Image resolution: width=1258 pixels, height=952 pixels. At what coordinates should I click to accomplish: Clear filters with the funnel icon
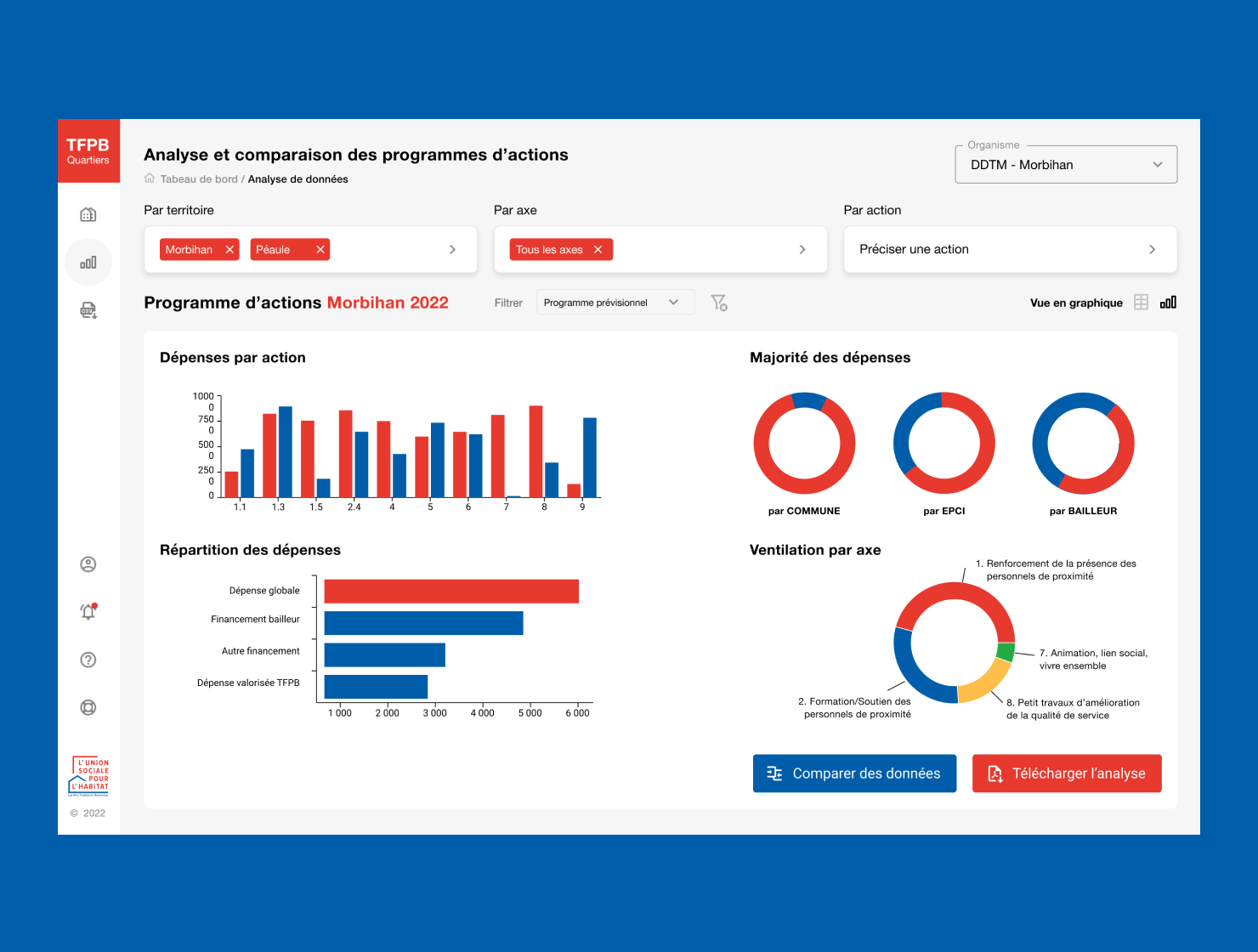tap(719, 303)
